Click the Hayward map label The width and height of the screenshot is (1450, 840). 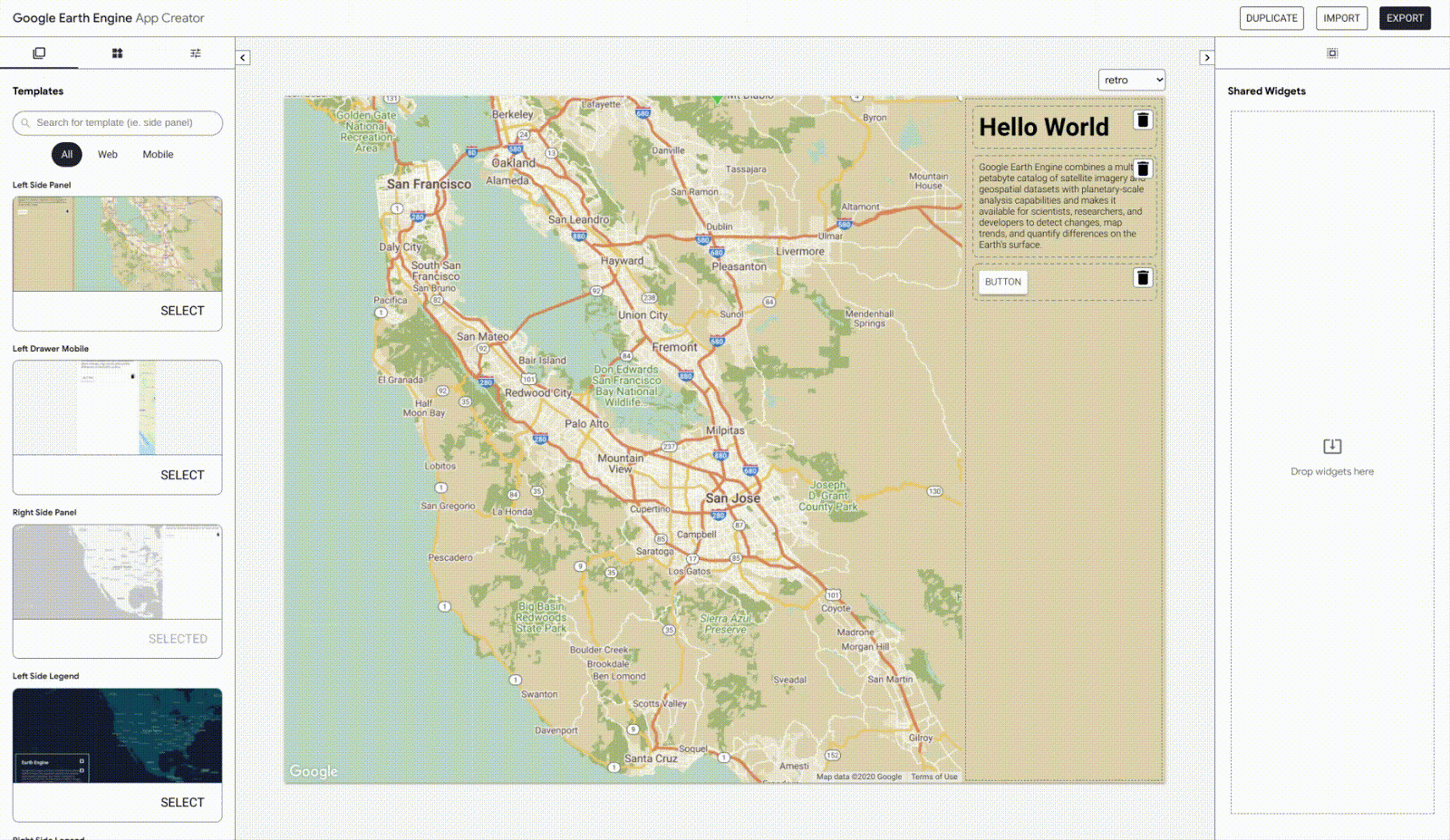(623, 261)
